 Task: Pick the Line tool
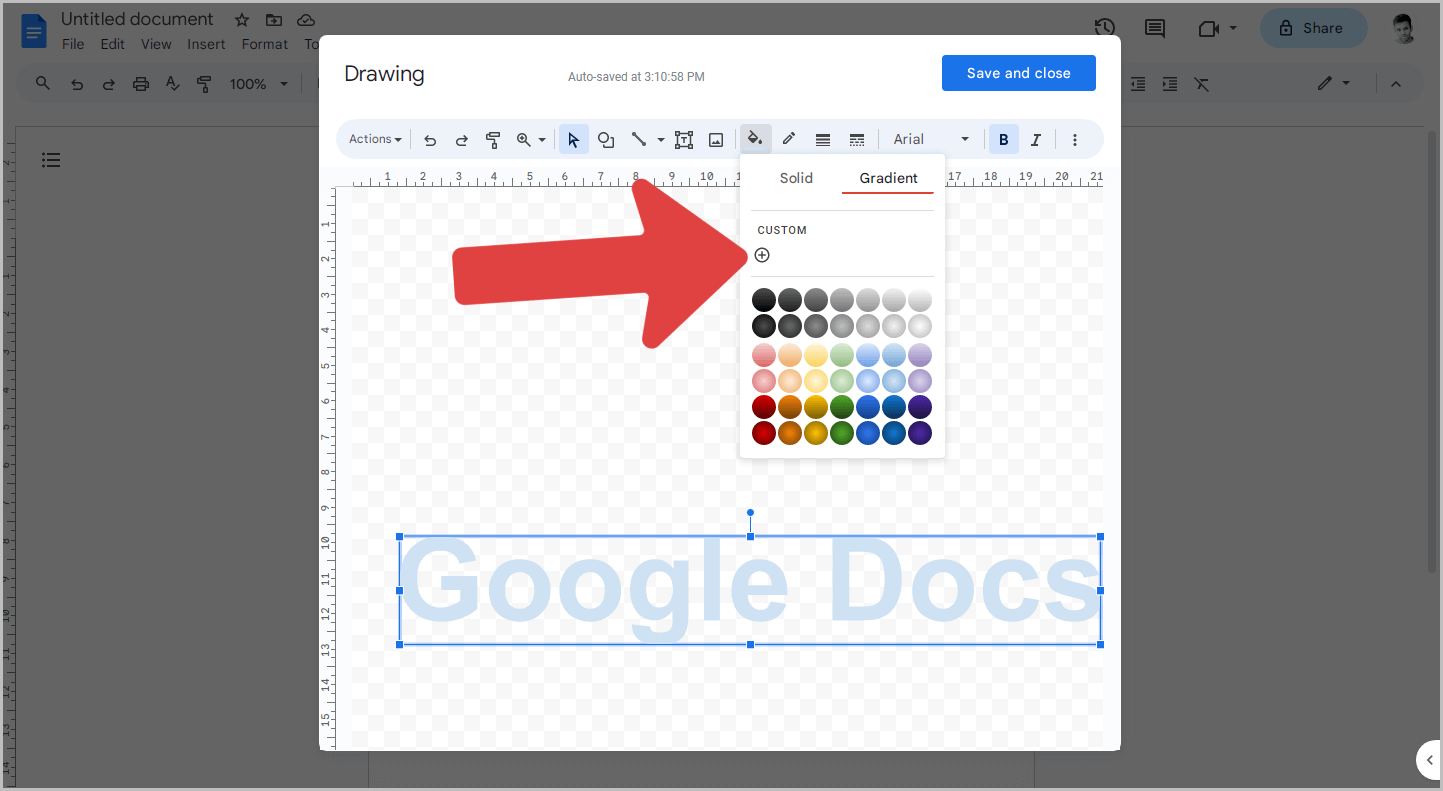[638, 140]
